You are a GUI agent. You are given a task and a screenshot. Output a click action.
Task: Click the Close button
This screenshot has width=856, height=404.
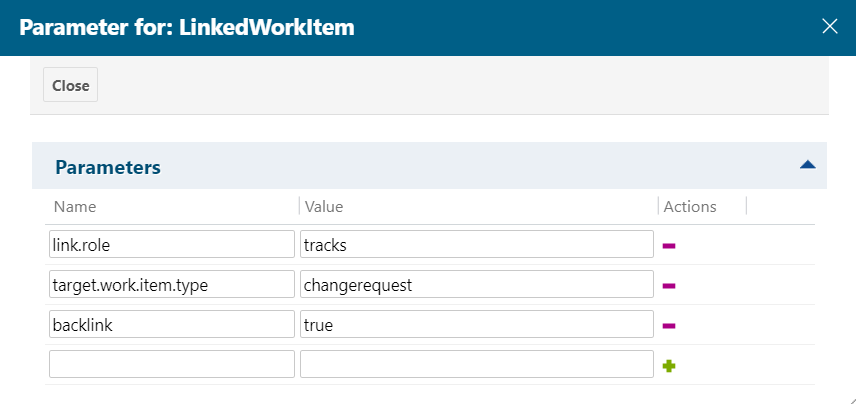pos(70,85)
